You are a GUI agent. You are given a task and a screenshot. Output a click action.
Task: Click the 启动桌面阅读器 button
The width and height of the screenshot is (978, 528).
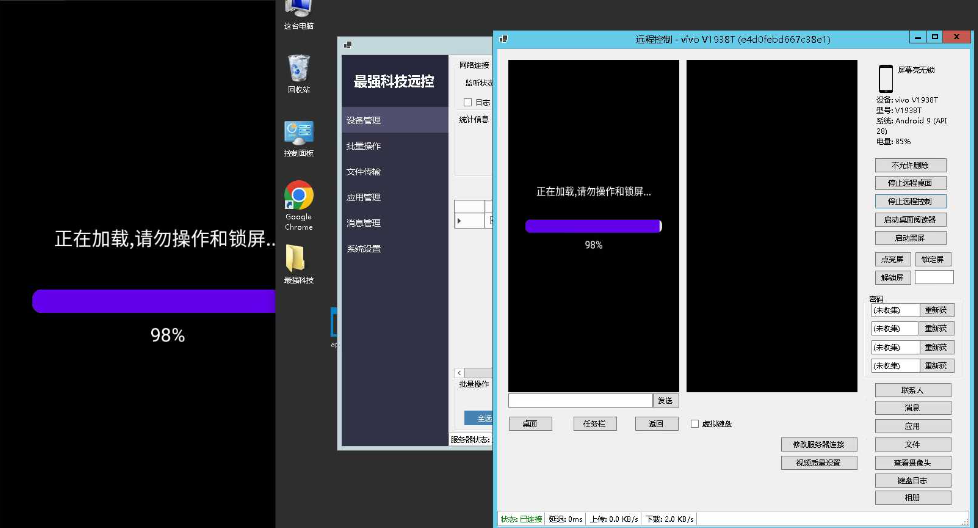pos(911,219)
